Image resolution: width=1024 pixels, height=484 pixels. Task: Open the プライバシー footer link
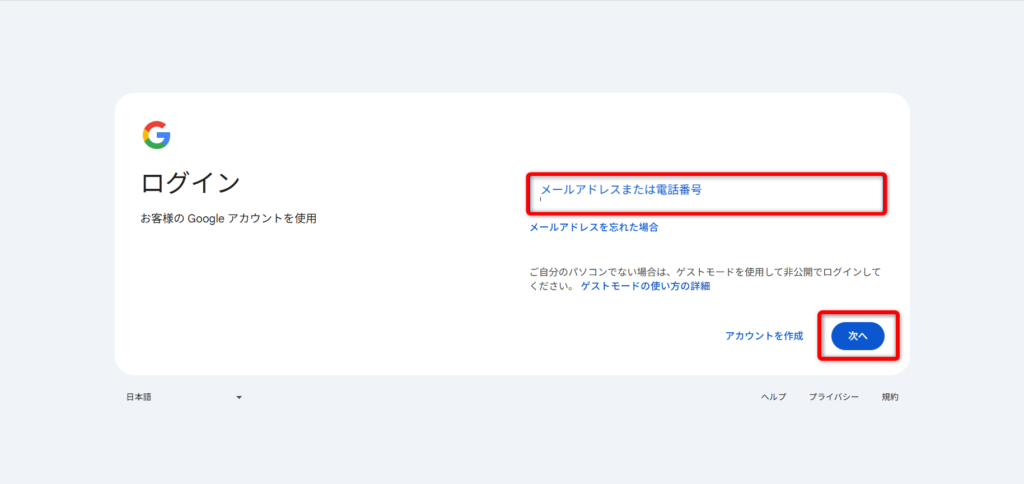click(x=833, y=397)
